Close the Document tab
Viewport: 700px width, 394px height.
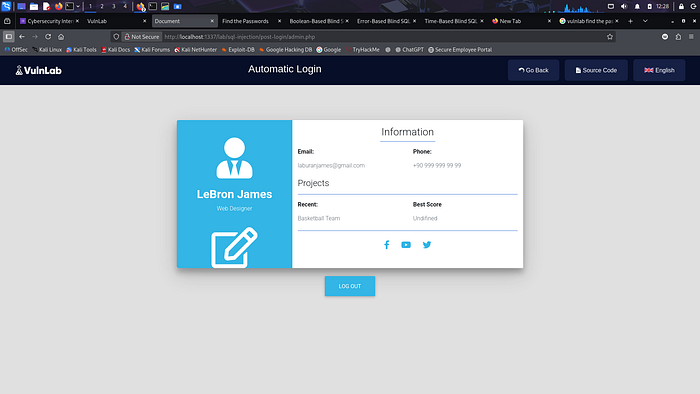[212, 21]
